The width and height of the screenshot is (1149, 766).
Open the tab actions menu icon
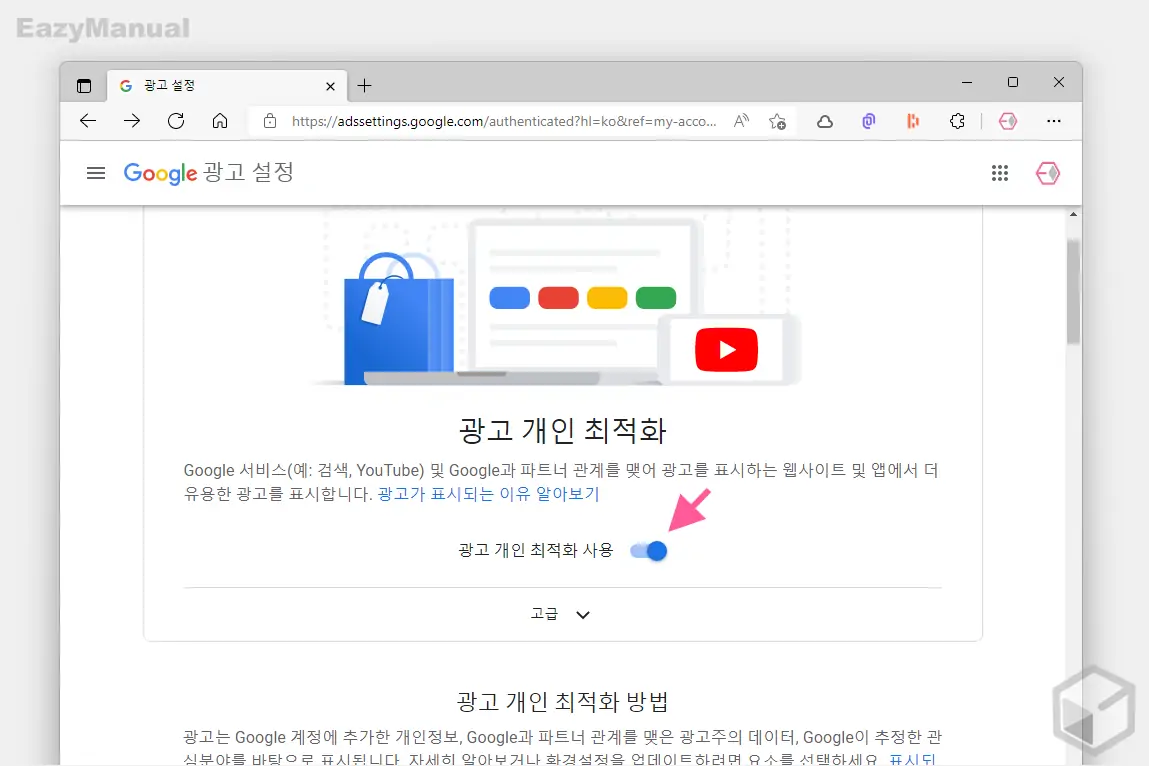point(84,86)
